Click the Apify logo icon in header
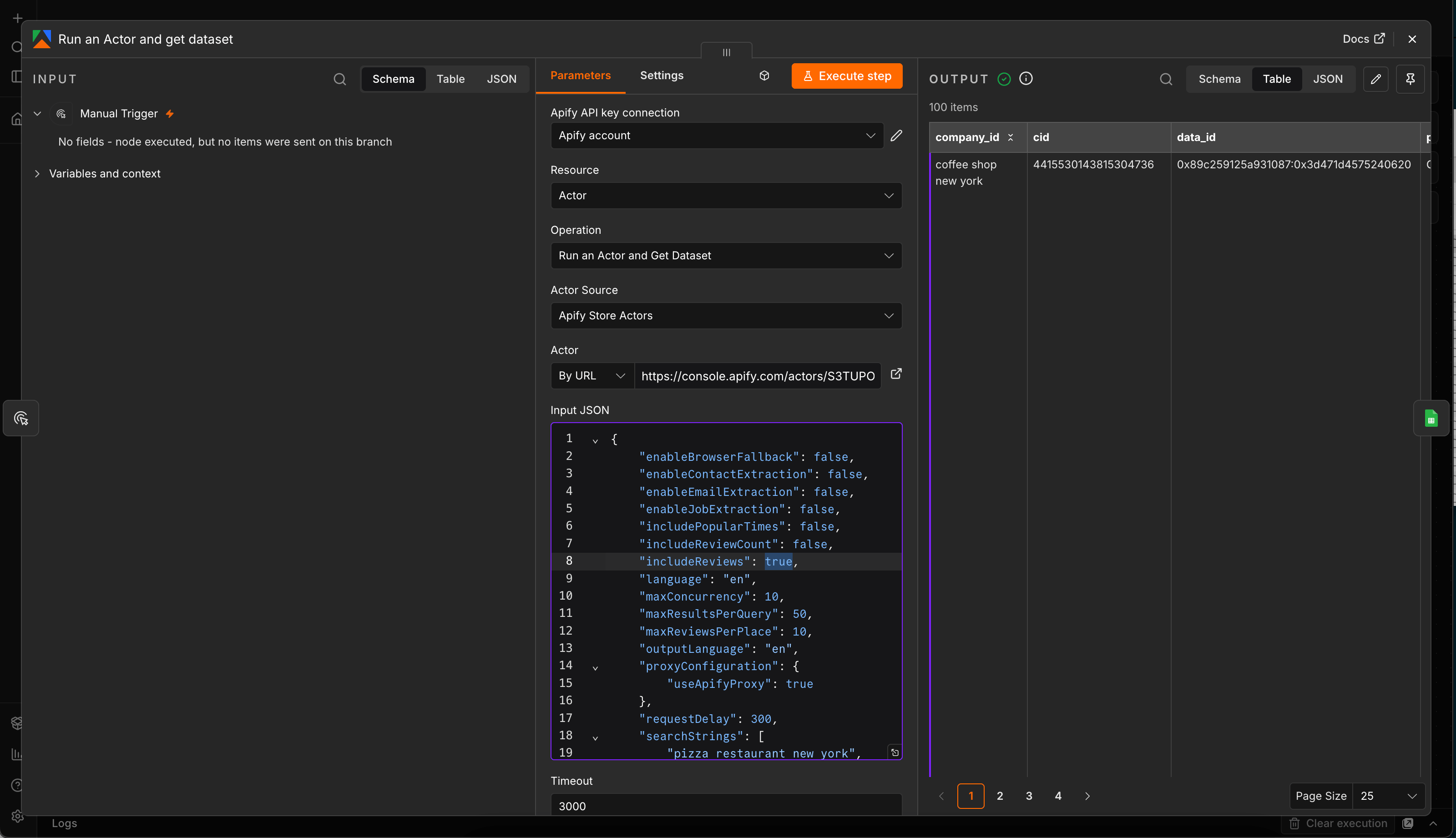Screen dimensions: 1456x838 (x=41, y=39)
